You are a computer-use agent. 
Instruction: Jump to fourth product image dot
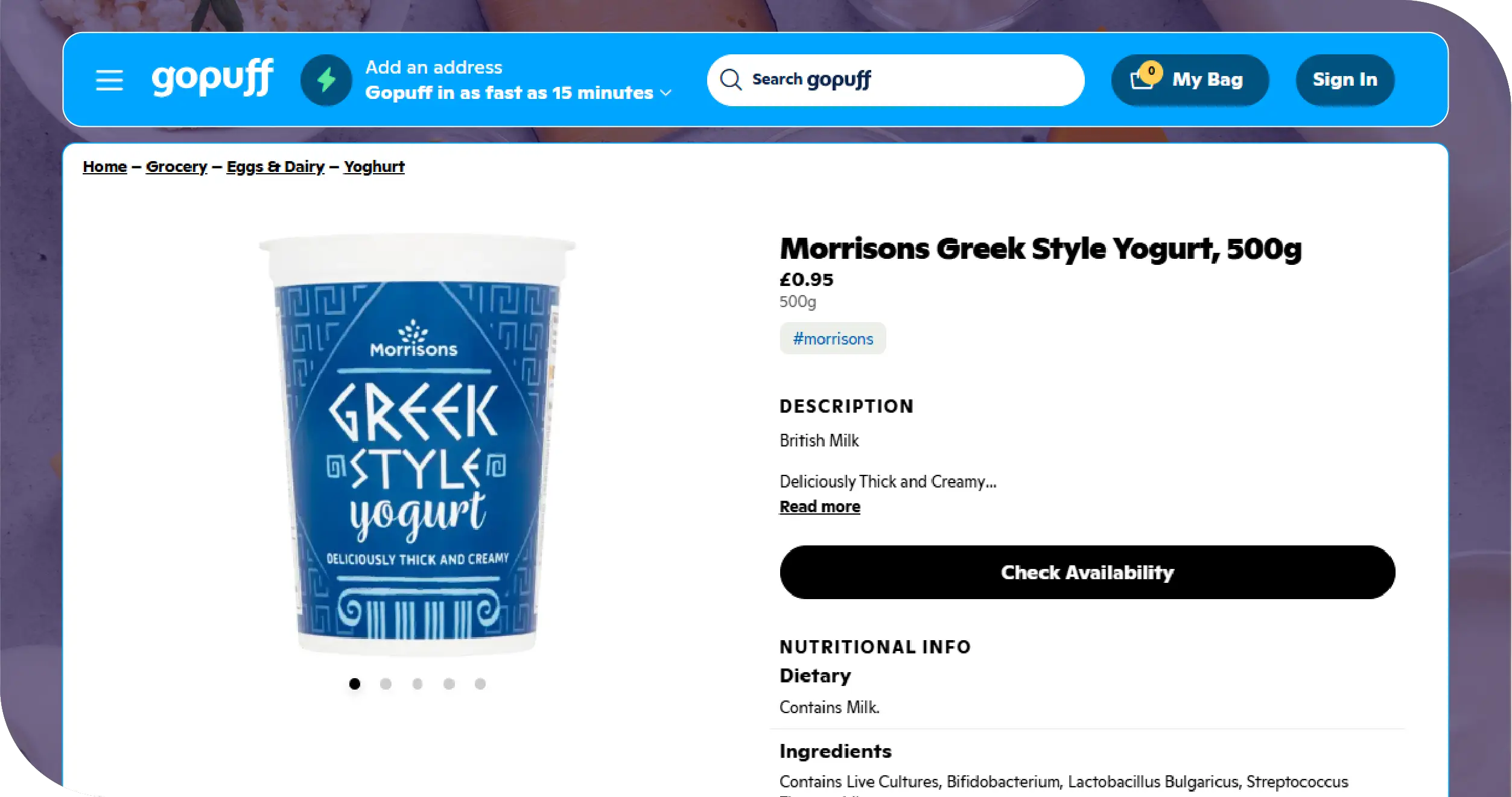[x=449, y=684]
